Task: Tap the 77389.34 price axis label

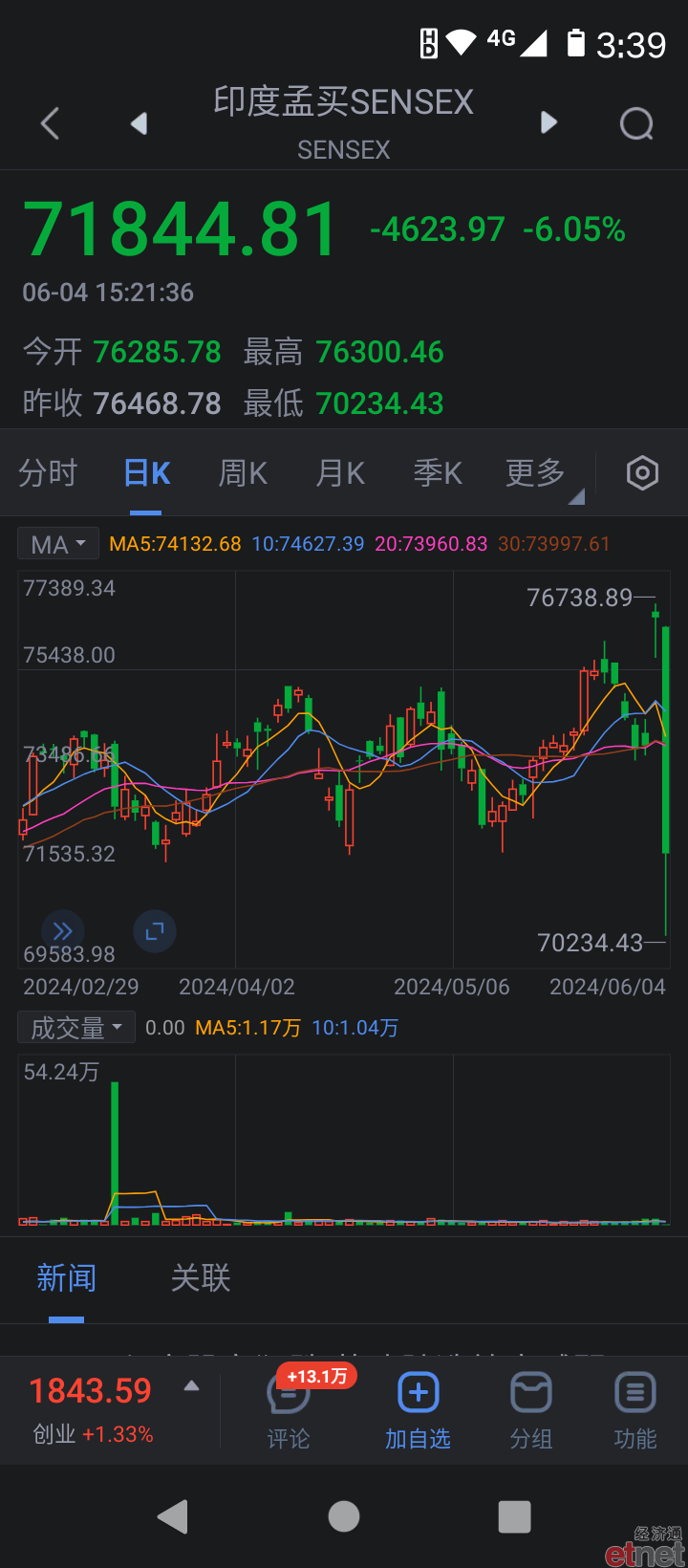Action: (70, 588)
